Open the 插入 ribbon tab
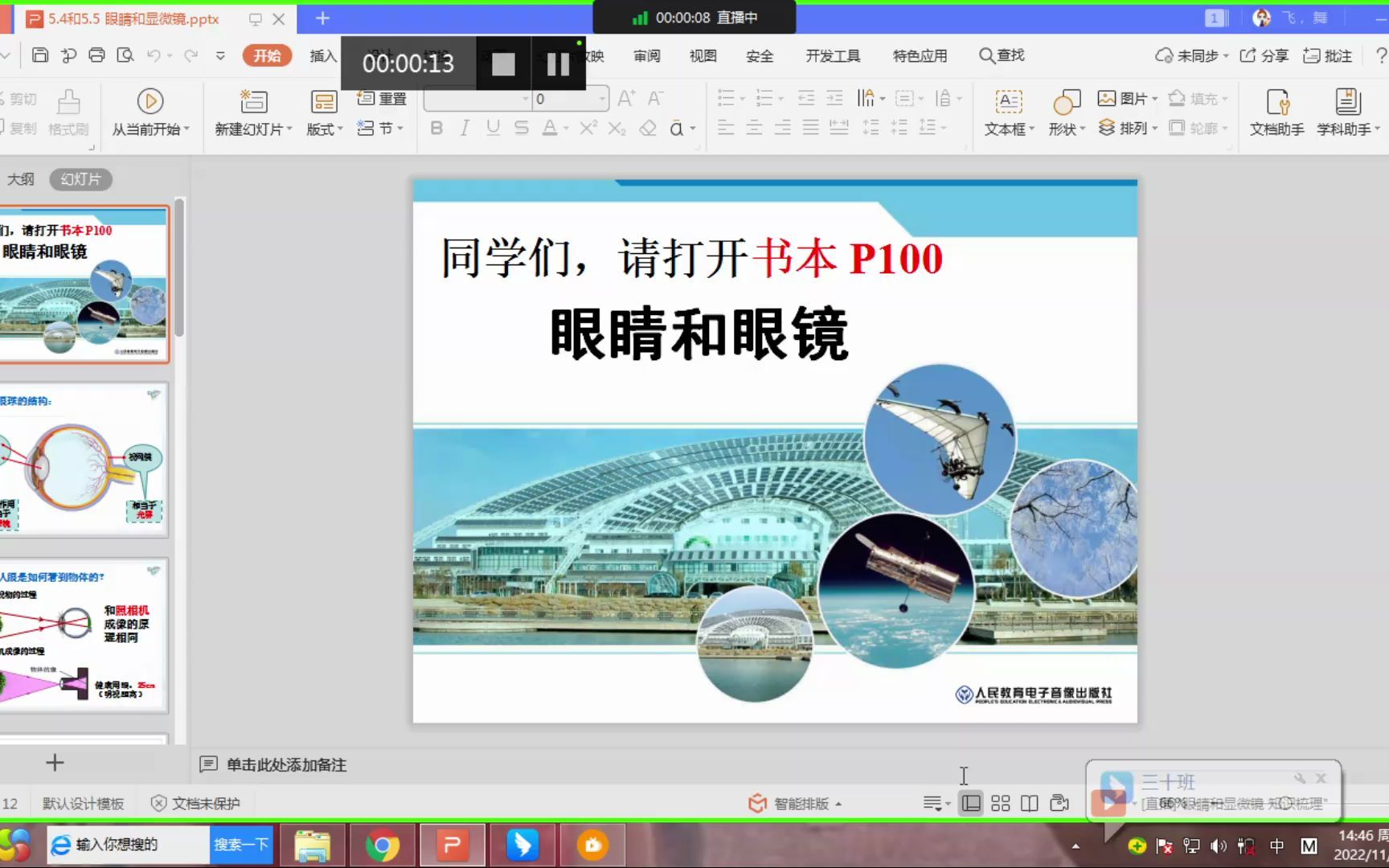The width and height of the screenshot is (1389, 868). click(x=323, y=55)
